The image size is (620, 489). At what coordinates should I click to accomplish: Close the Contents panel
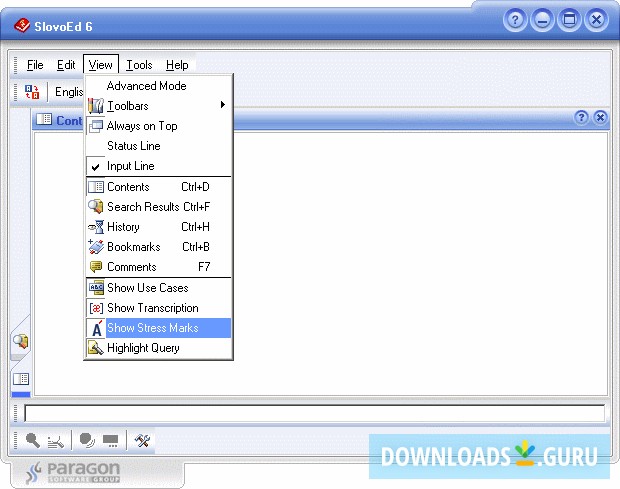click(600, 117)
